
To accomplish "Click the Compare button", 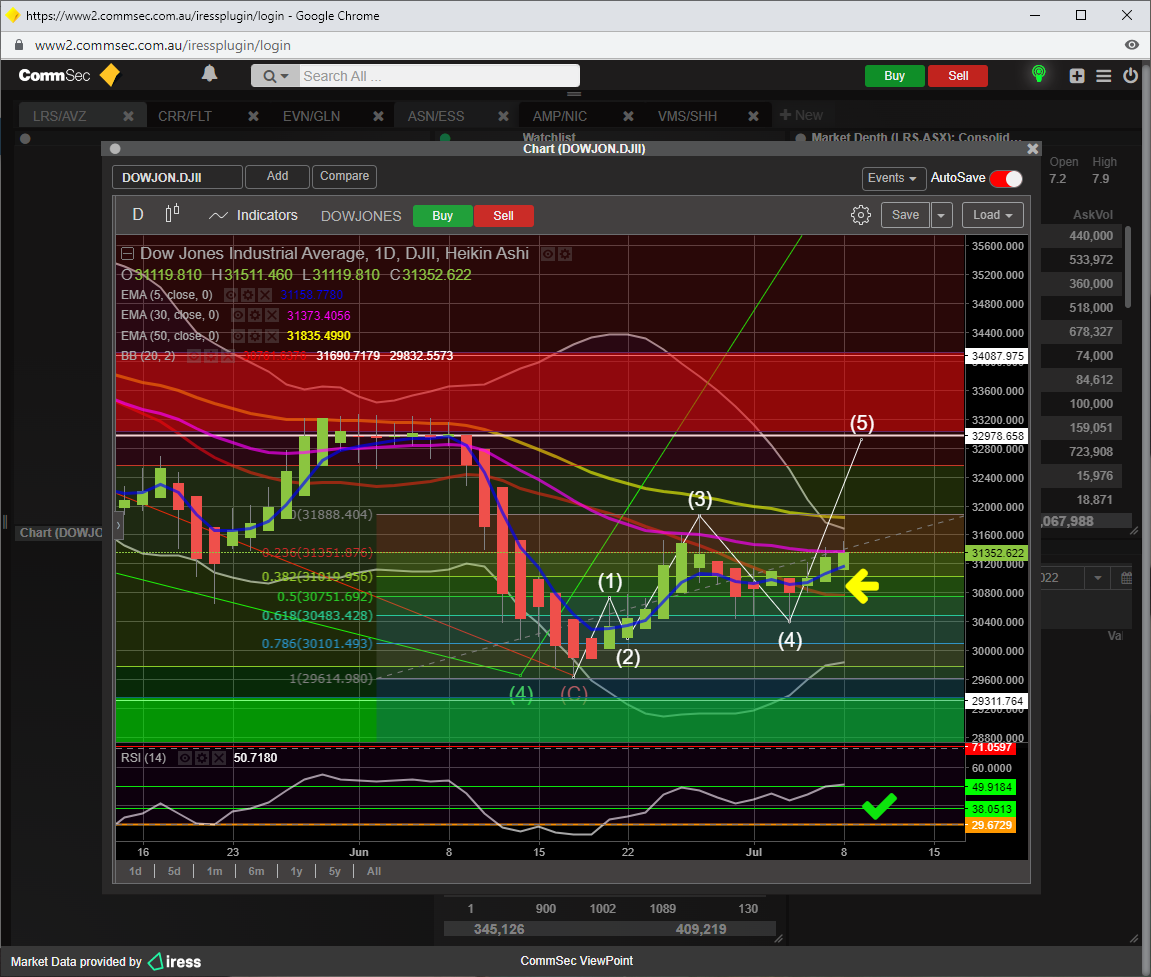I will pos(344,176).
